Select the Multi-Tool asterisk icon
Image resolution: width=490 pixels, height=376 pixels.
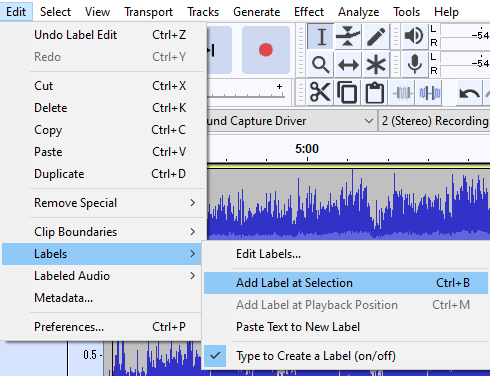click(376, 64)
